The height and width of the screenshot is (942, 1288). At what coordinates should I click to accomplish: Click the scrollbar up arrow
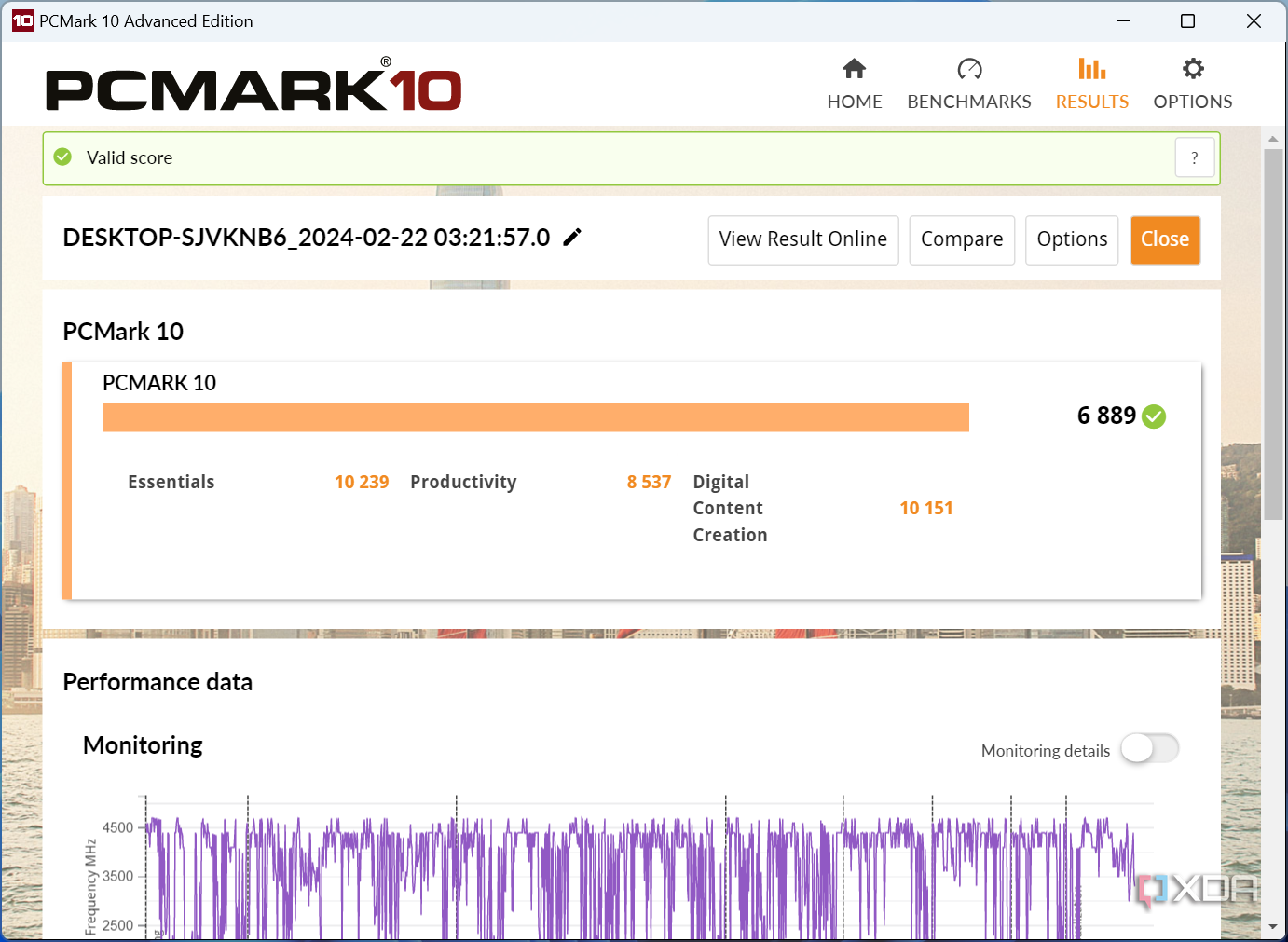tap(1273, 139)
